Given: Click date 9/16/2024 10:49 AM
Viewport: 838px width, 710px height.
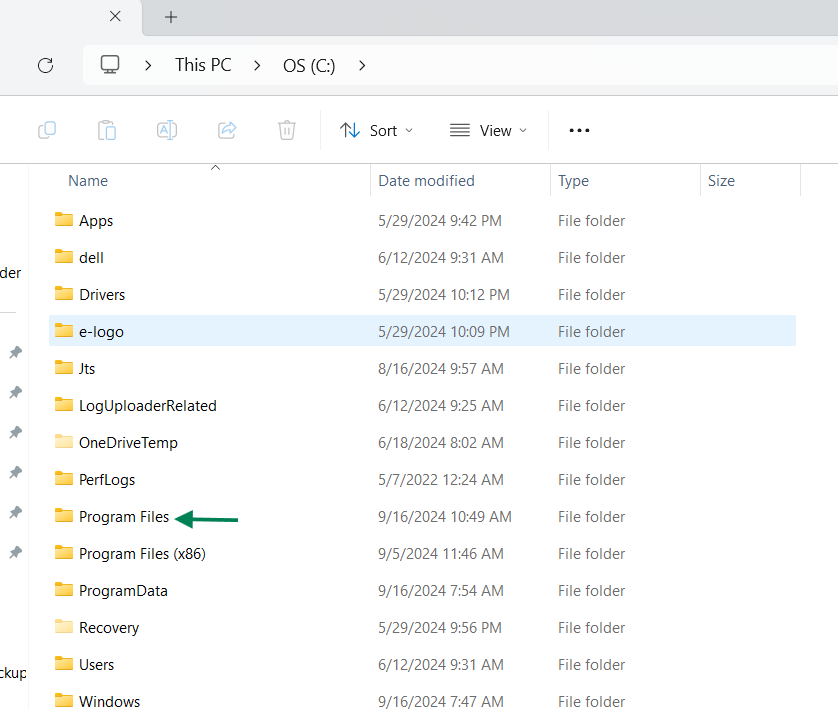Looking at the screenshot, I should [x=445, y=516].
